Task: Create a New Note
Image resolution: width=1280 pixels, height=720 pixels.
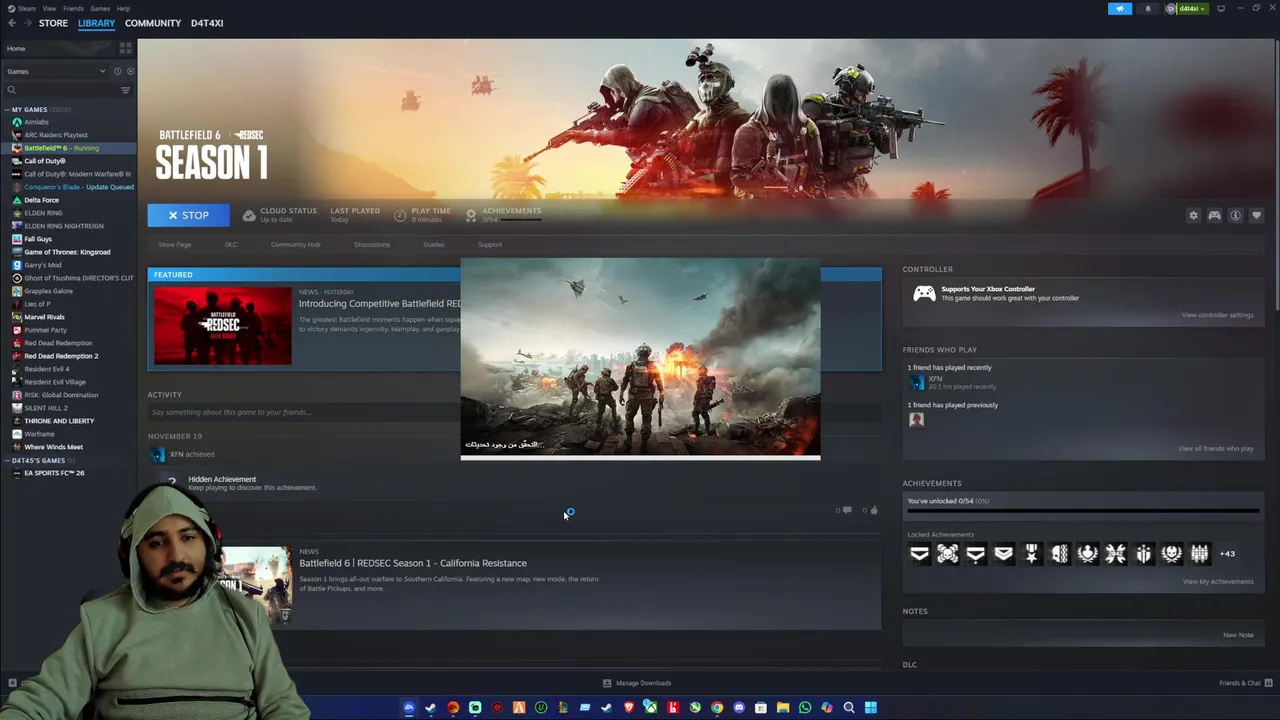Action: 1238,635
